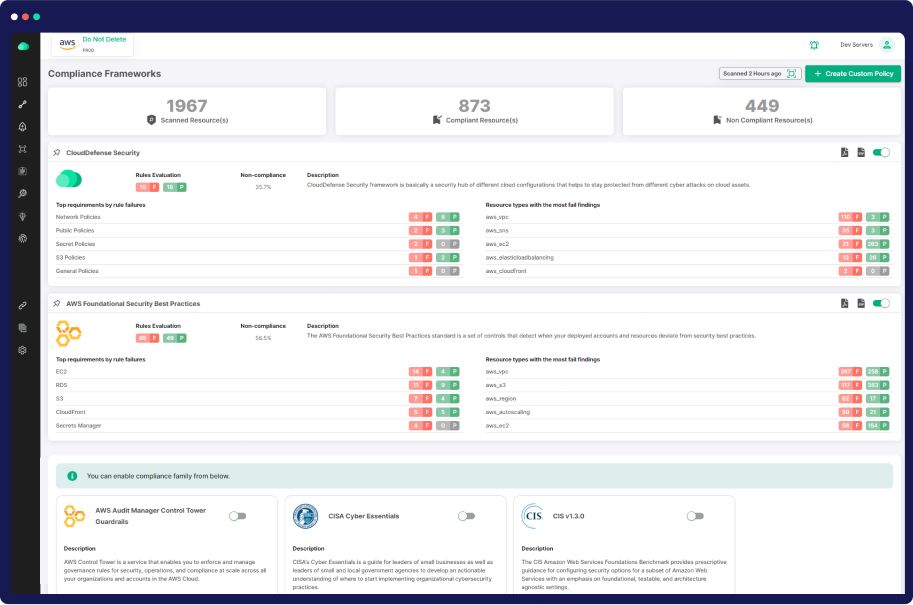Click the notification alarm icon in header
The width and height of the screenshot is (913, 605).
(814, 45)
